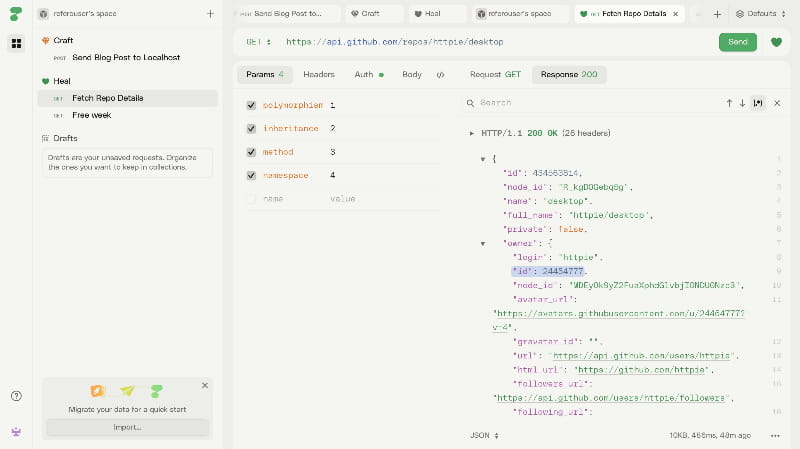
Task: Open the Free week request in sidebar
Action: 91,115
